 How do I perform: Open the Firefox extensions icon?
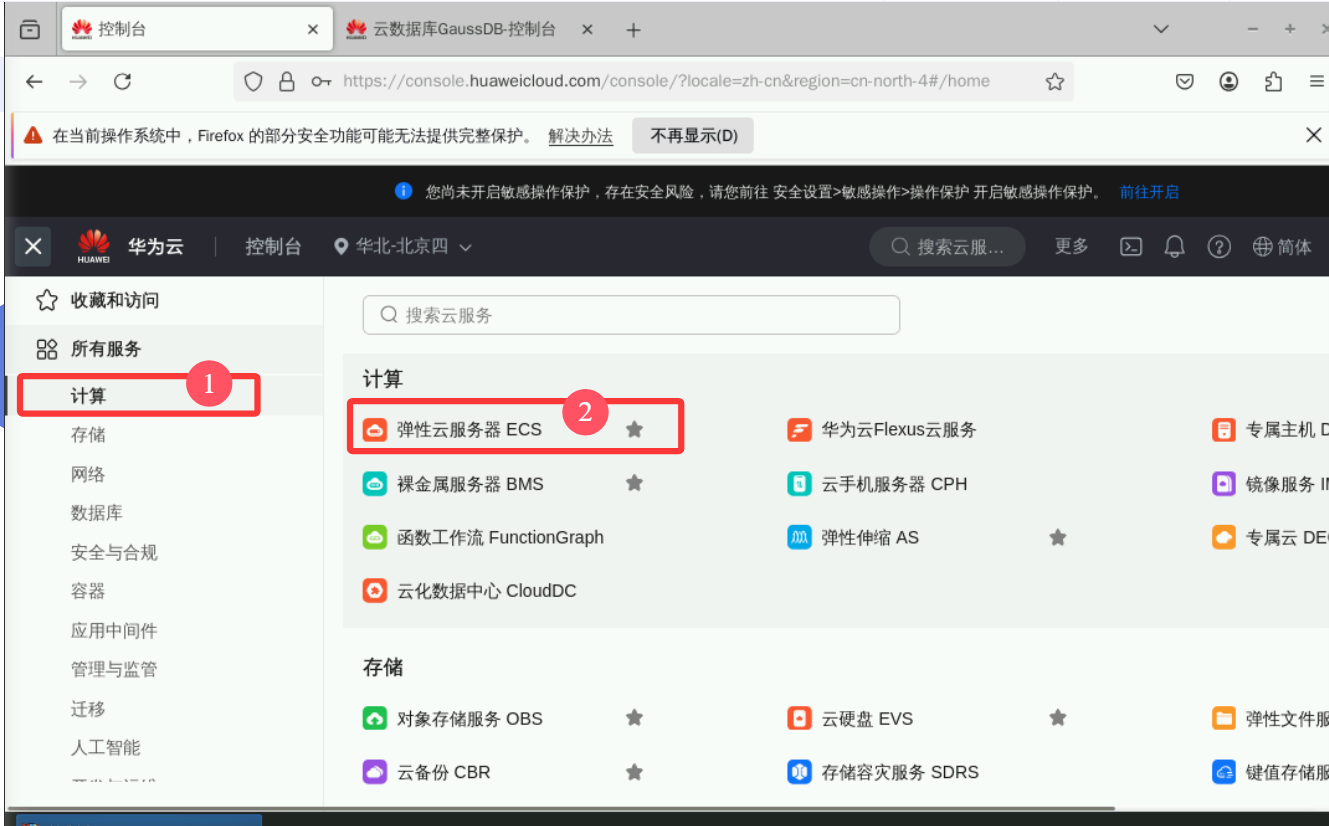1273,82
